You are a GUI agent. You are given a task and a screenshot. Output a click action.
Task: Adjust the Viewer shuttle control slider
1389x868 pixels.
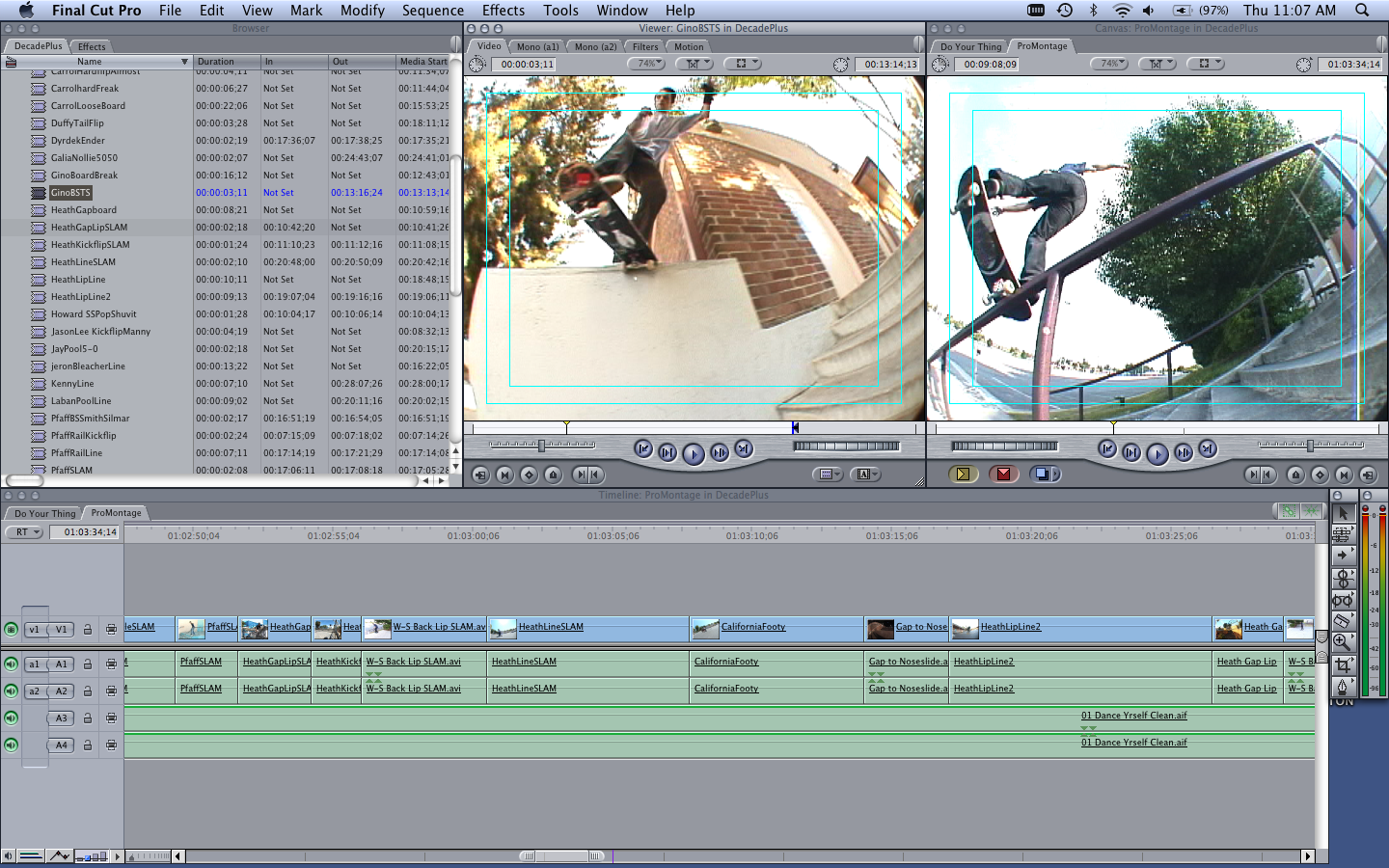pyautogui.click(x=542, y=446)
